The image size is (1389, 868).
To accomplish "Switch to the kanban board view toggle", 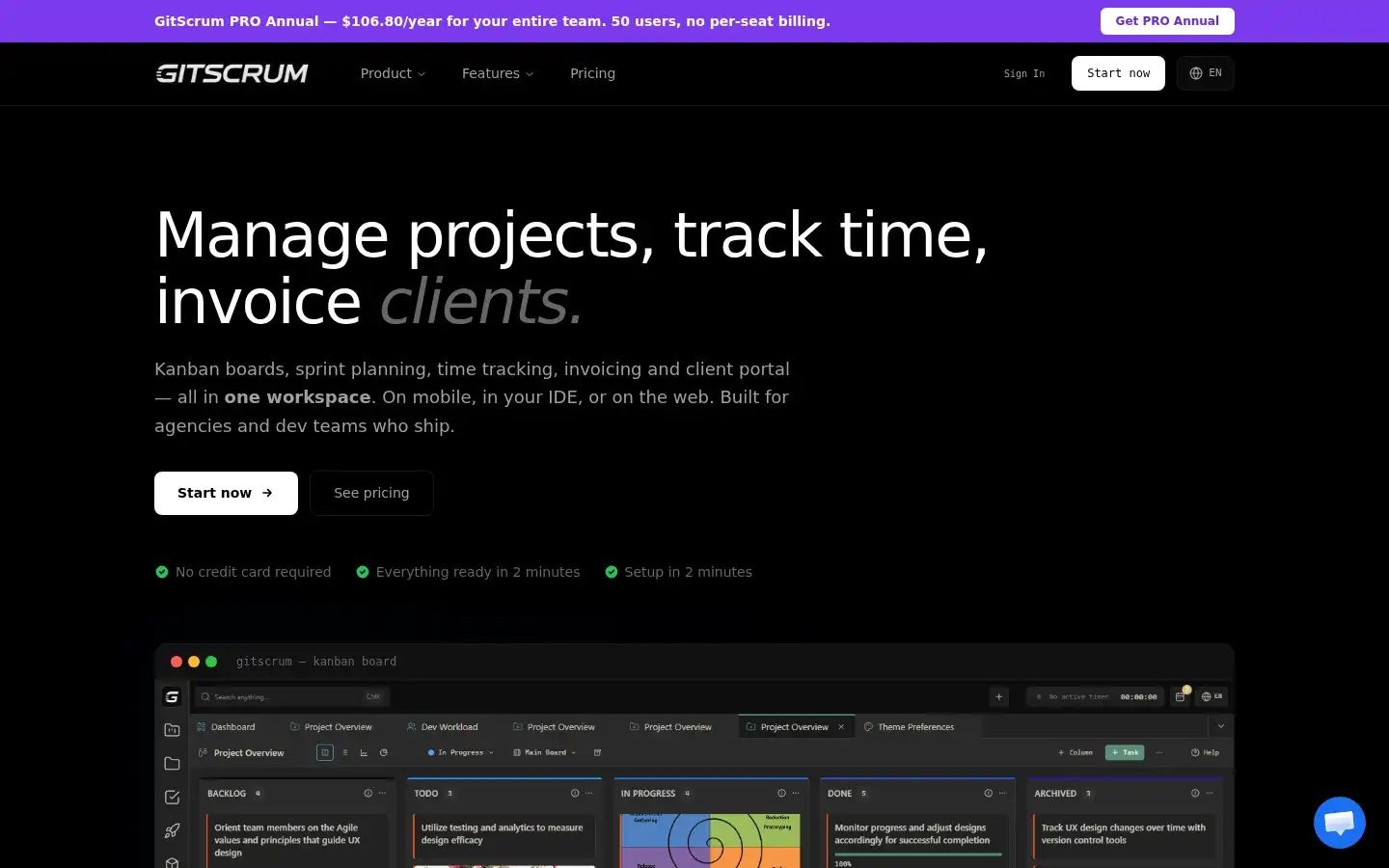I will (x=325, y=752).
